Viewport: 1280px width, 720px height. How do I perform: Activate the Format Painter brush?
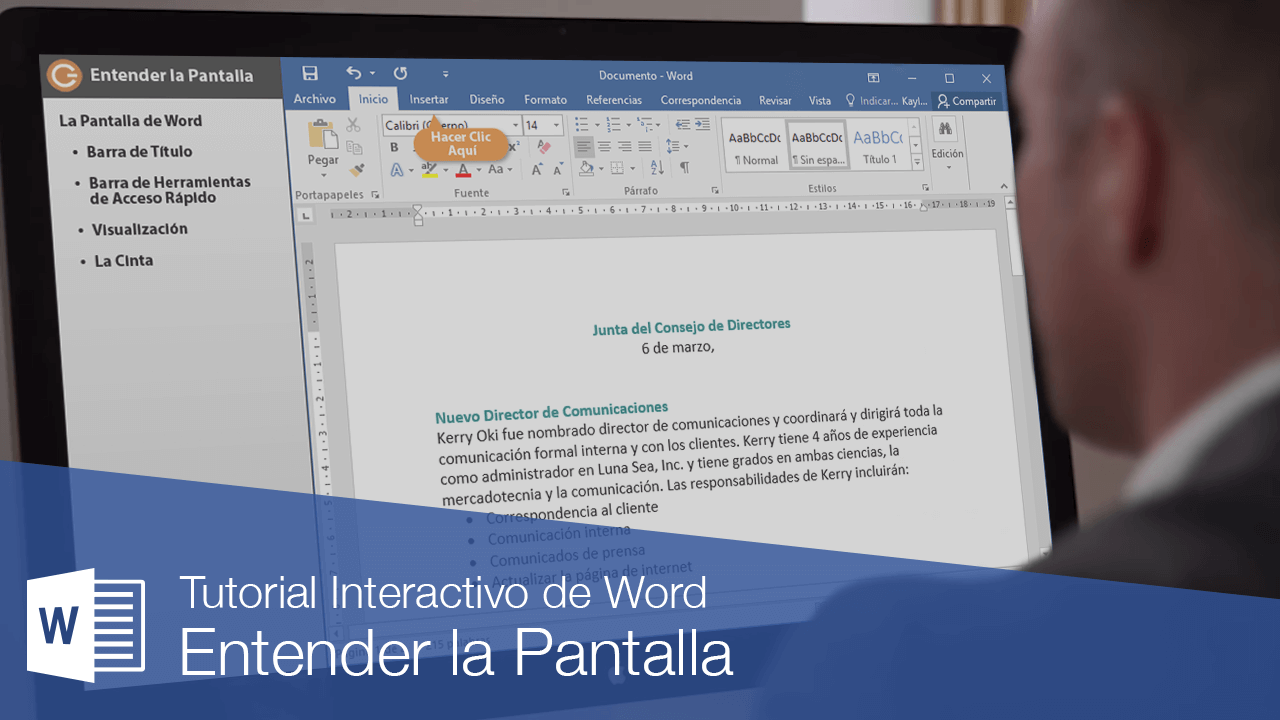click(x=357, y=169)
